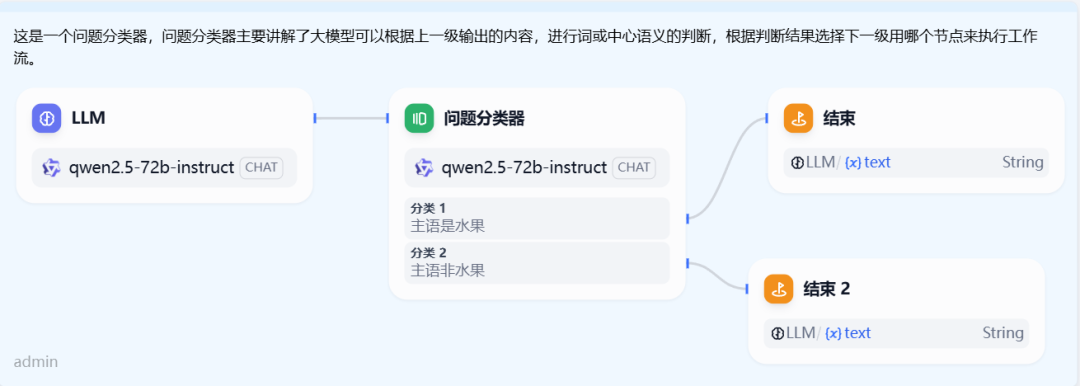Click the 结束 node input connector handle
This screenshot has height=386, width=1080.
767,118
